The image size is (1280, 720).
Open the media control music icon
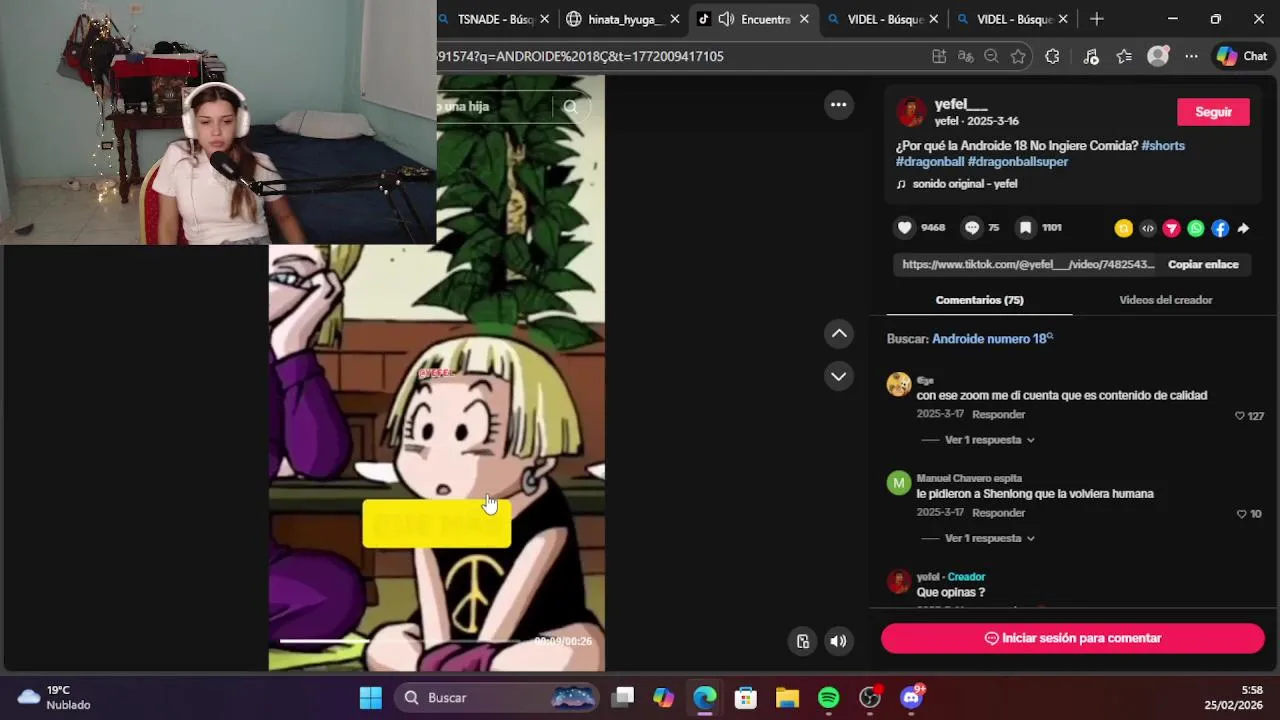point(1091,57)
